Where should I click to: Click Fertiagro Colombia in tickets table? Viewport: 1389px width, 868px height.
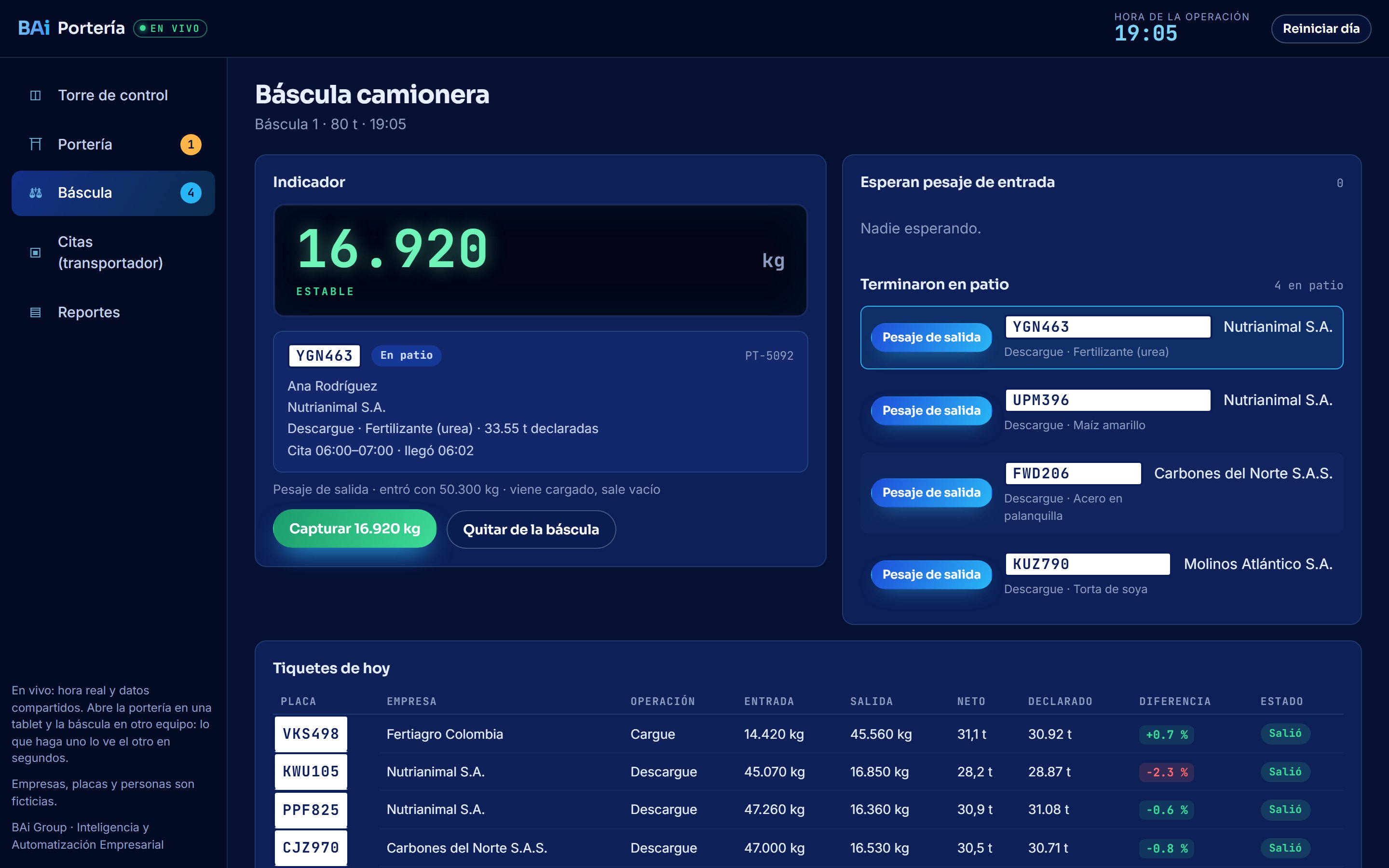click(445, 734)
